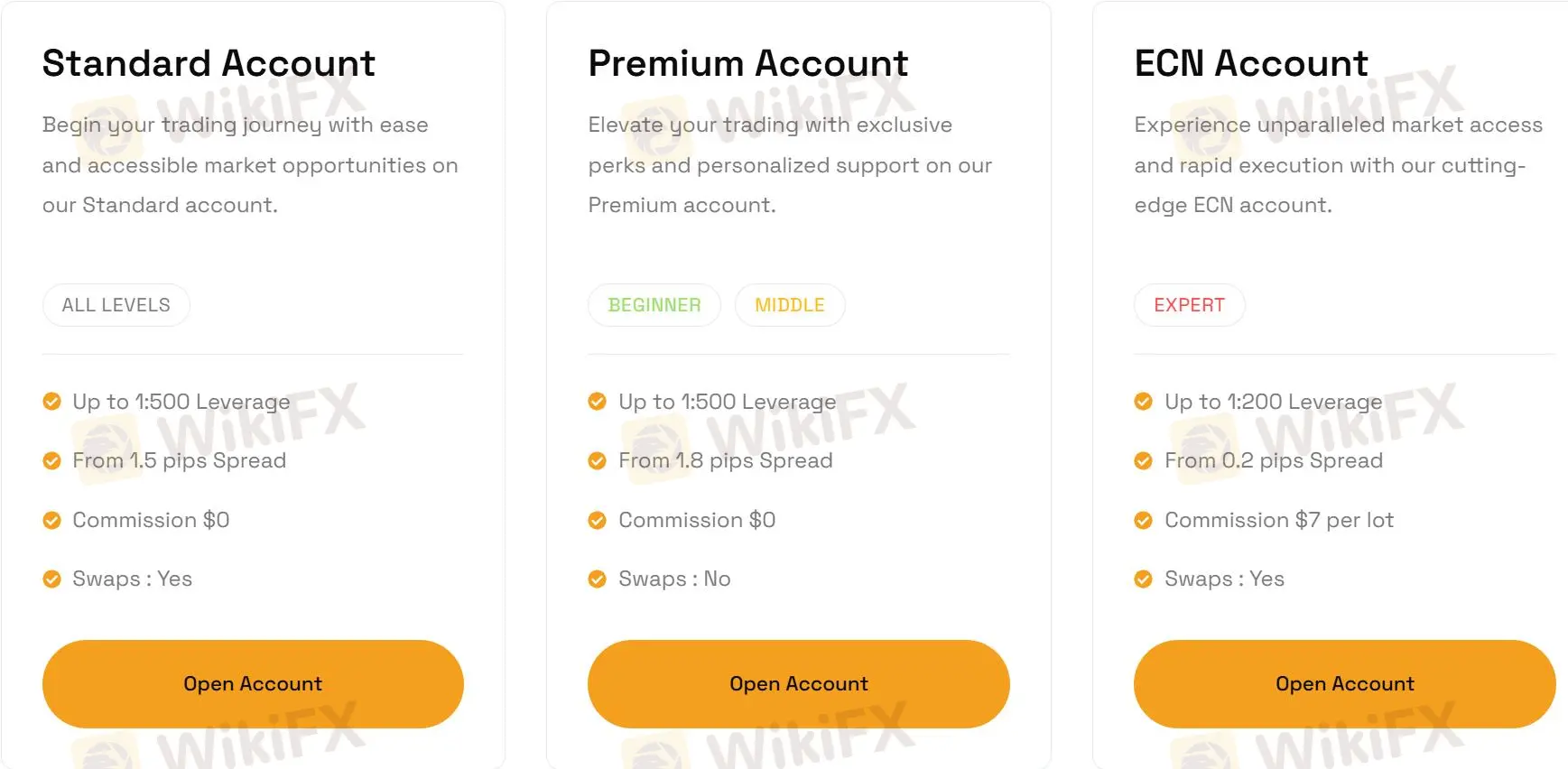Open Account under the Standard Account card

(253, 684)
